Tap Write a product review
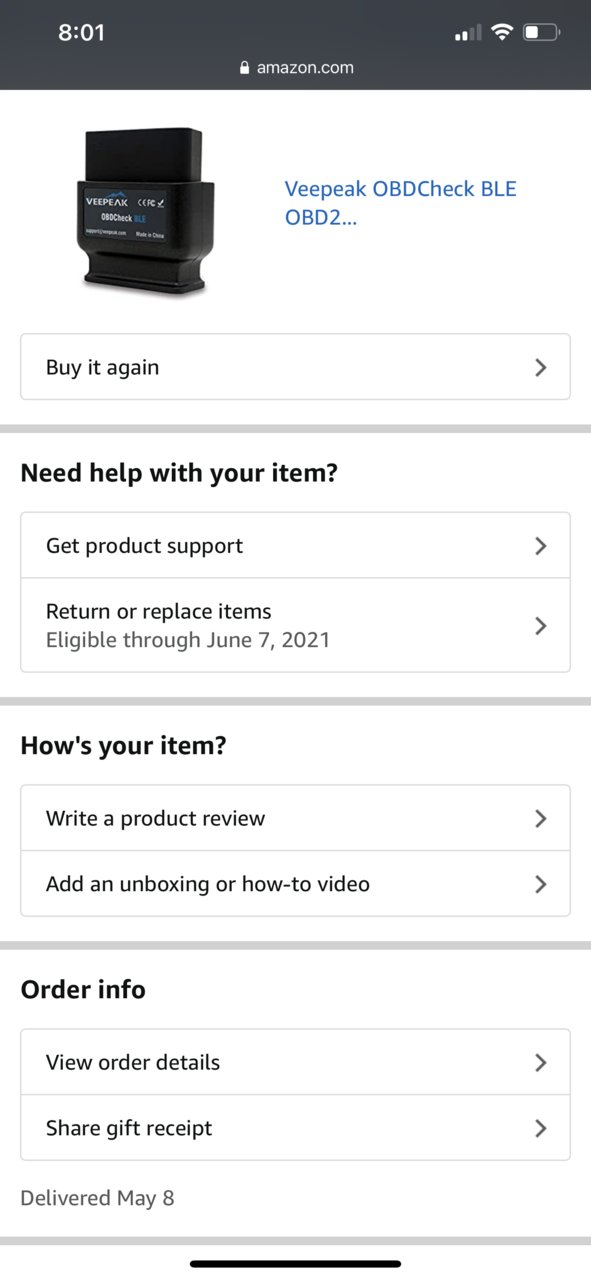 [295, 818]
